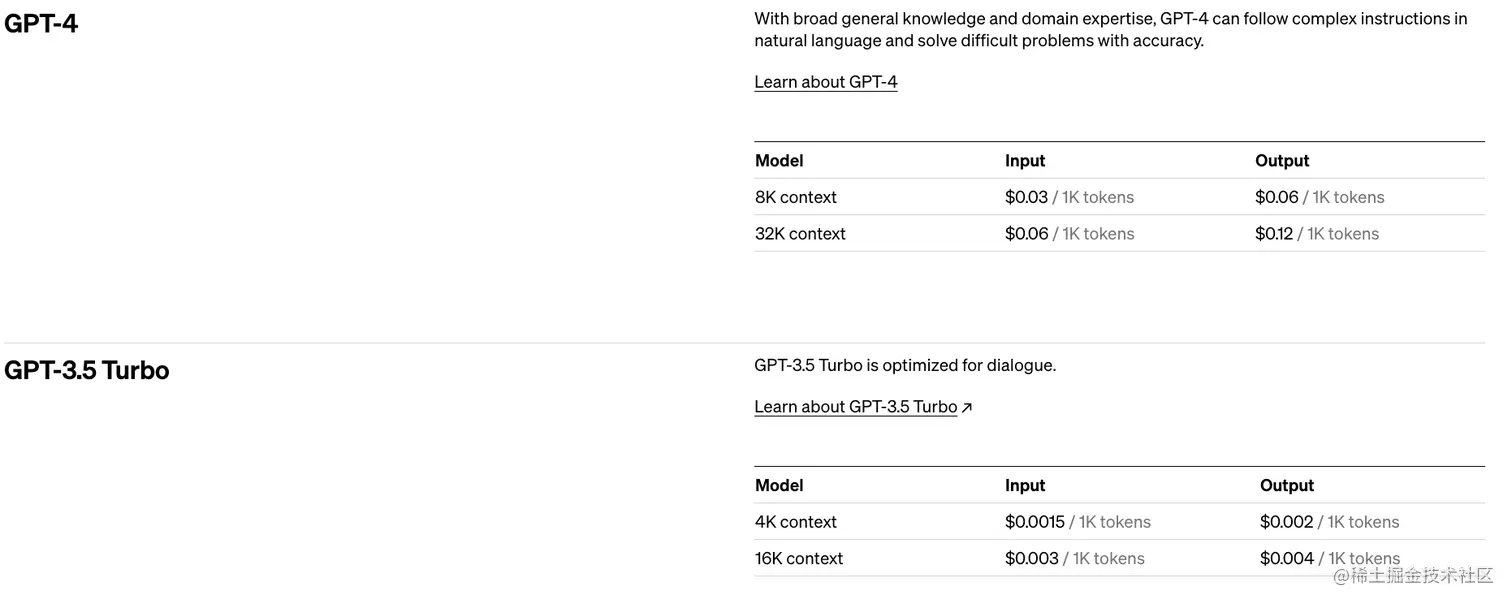Click the GPT-4 table 'Input' column header
Image resolution: width=1512 pixels, height=604 pixels.
coord(1024,161)
